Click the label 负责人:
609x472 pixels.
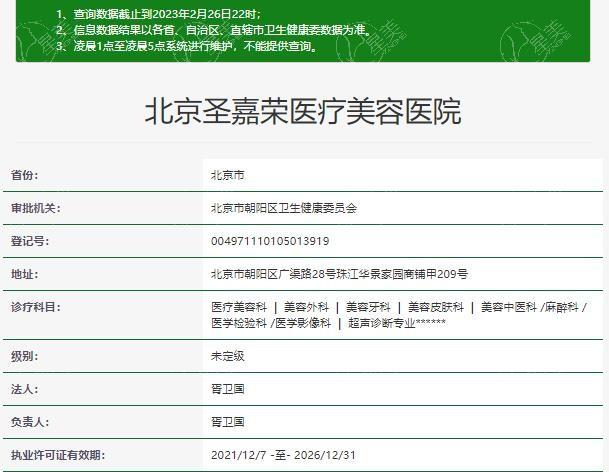30,422
